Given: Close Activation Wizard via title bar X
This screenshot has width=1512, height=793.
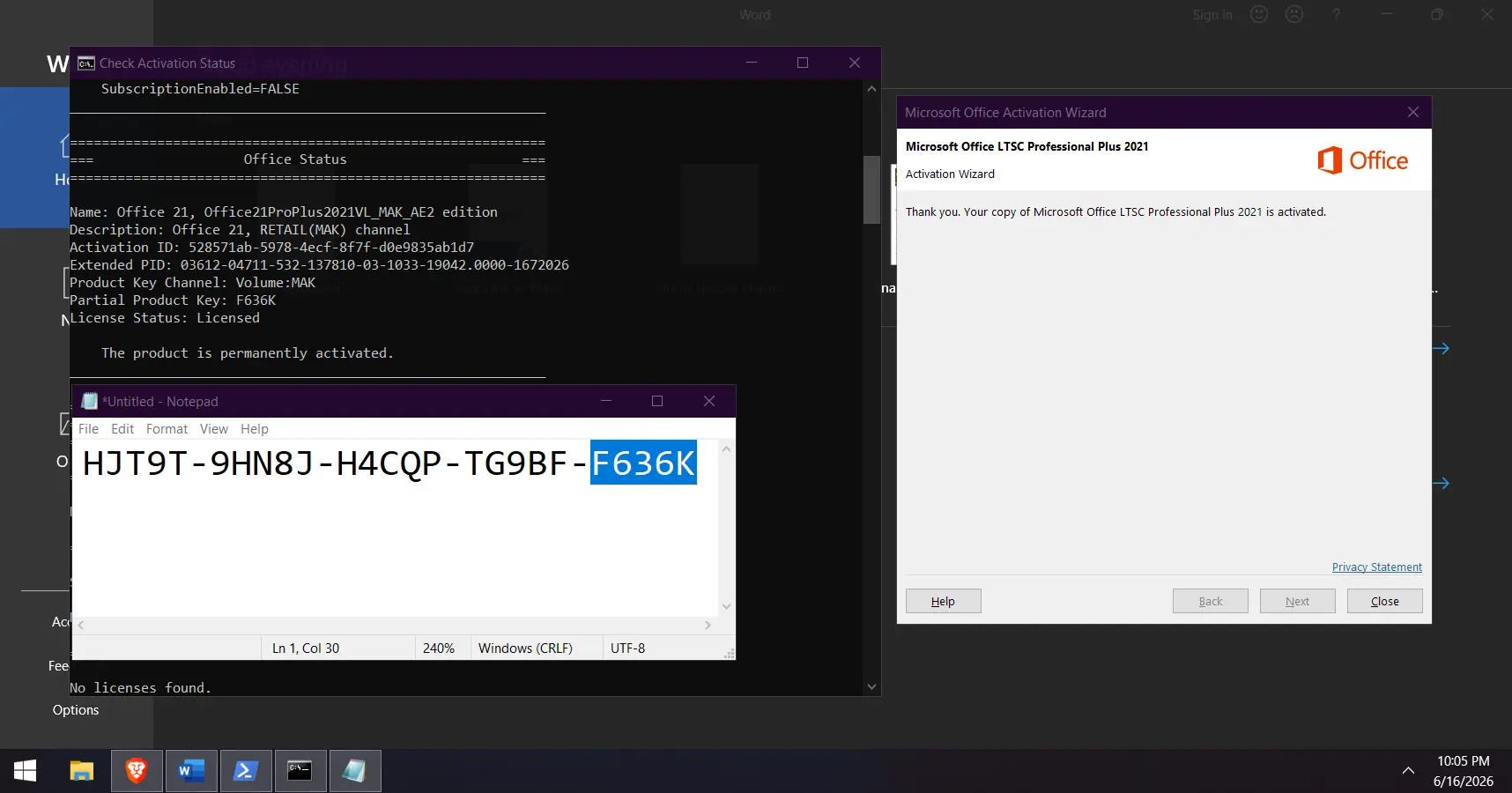Looking at the screenshot, I should [1413, 112].
